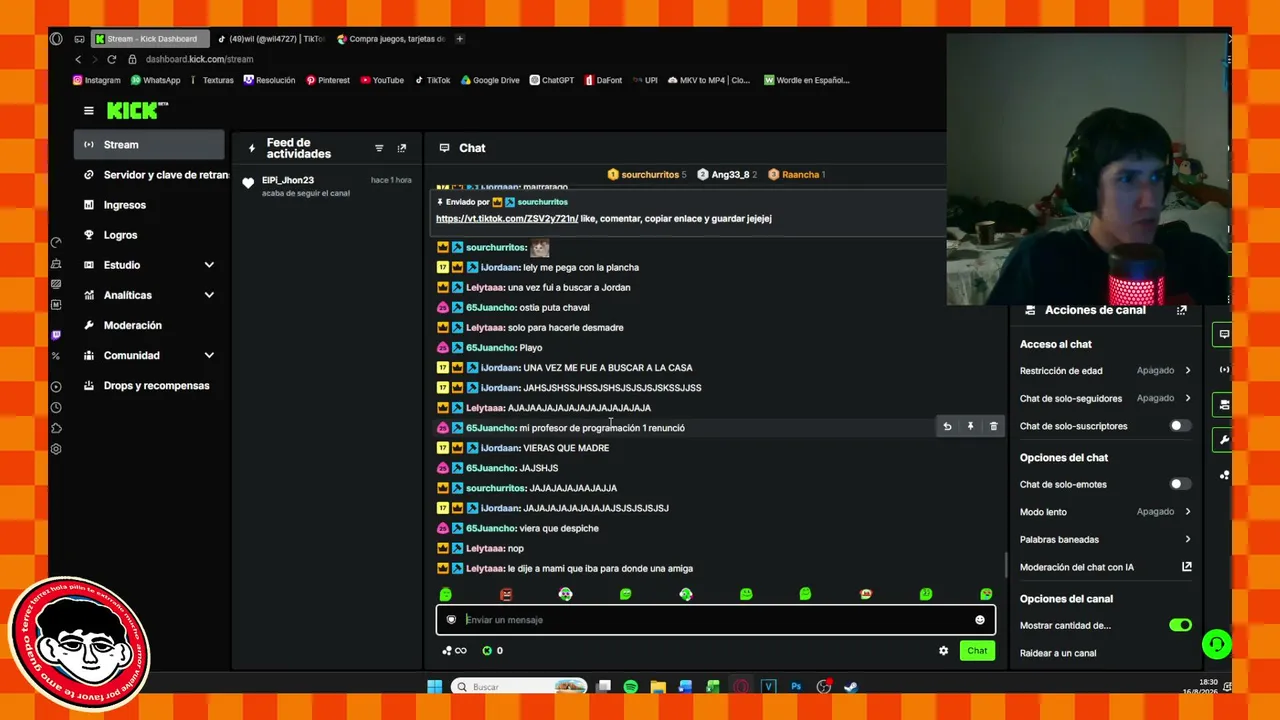
Task: Toggle Chat de solo-emotes switch
Action: pyautogui.click(x=1179, y=484)
